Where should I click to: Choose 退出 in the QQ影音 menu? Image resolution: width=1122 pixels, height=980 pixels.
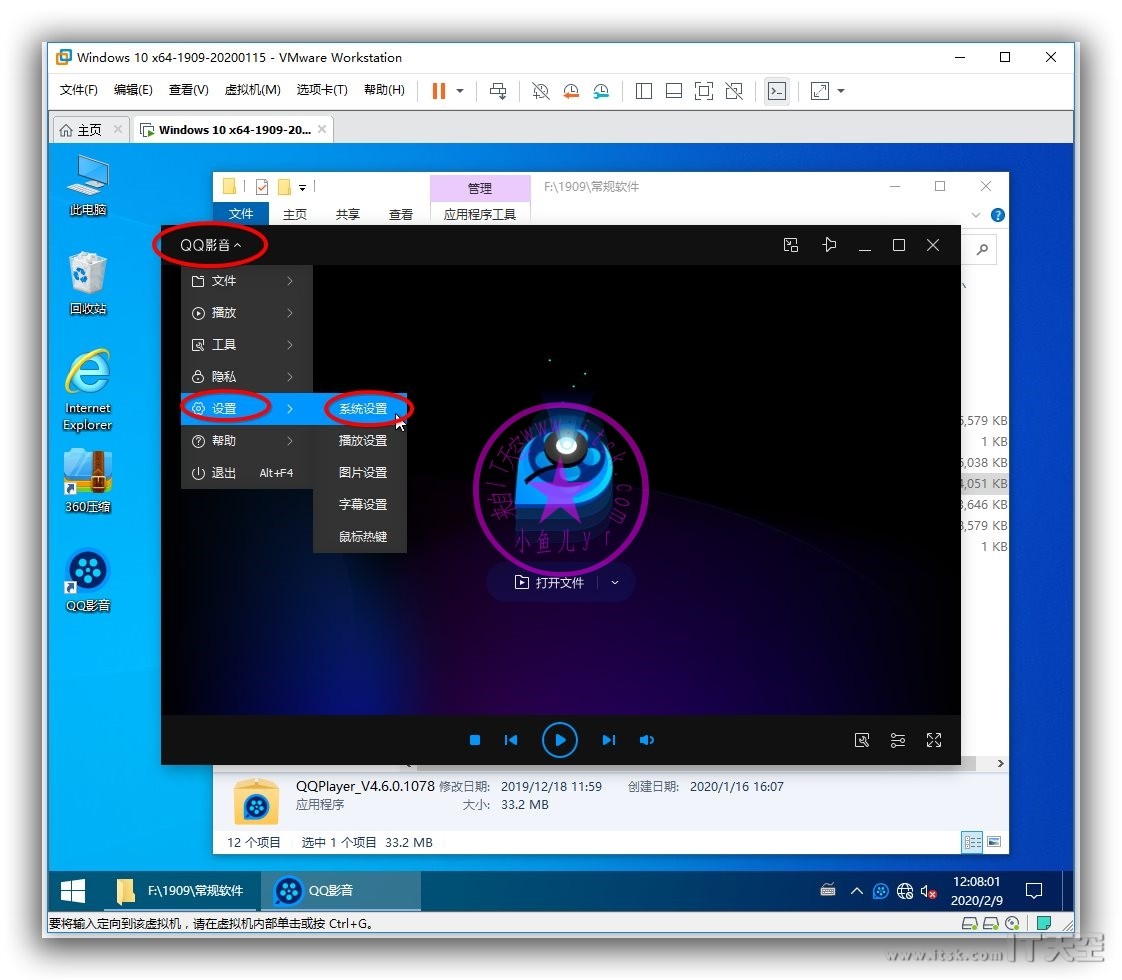pos(247,473)
